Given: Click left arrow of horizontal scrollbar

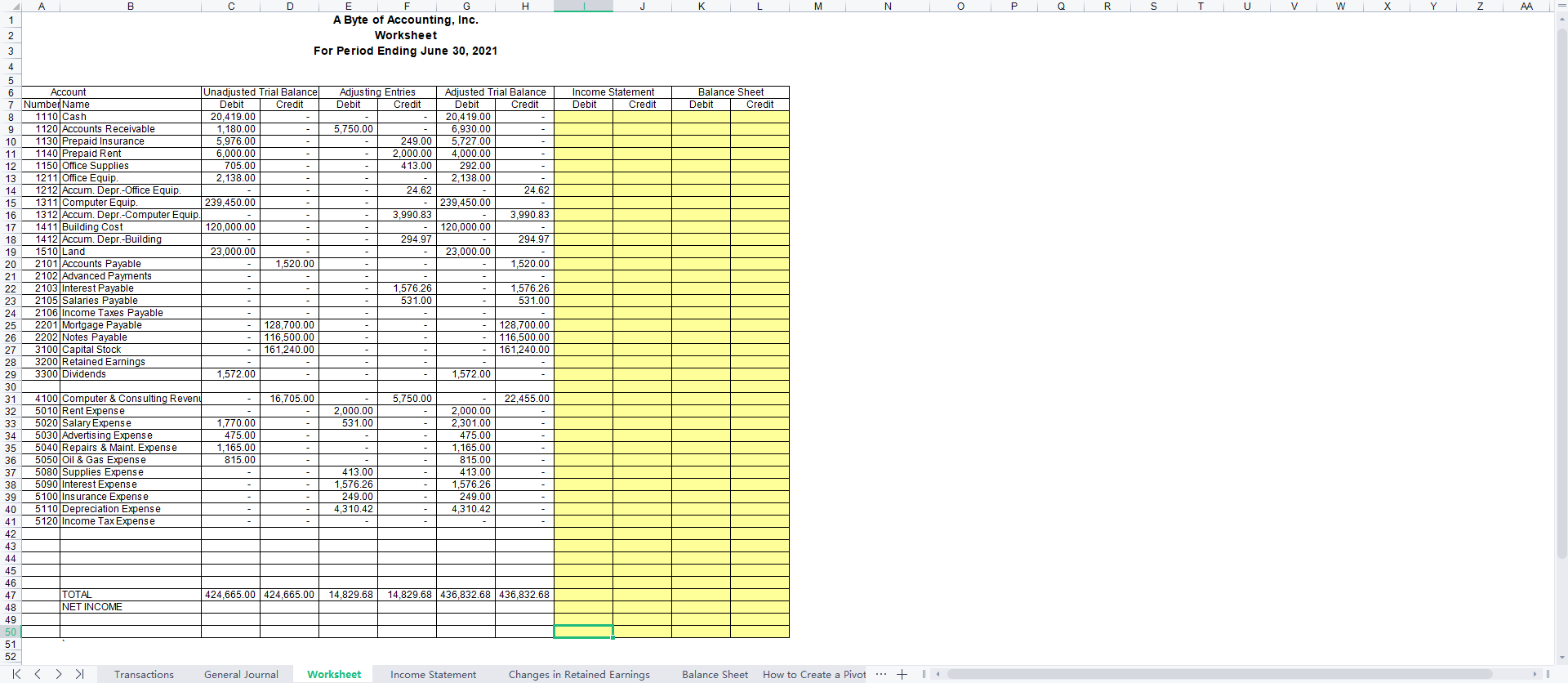Looking at the screenshot, I should pyautogui.click(x=938, y=674).
